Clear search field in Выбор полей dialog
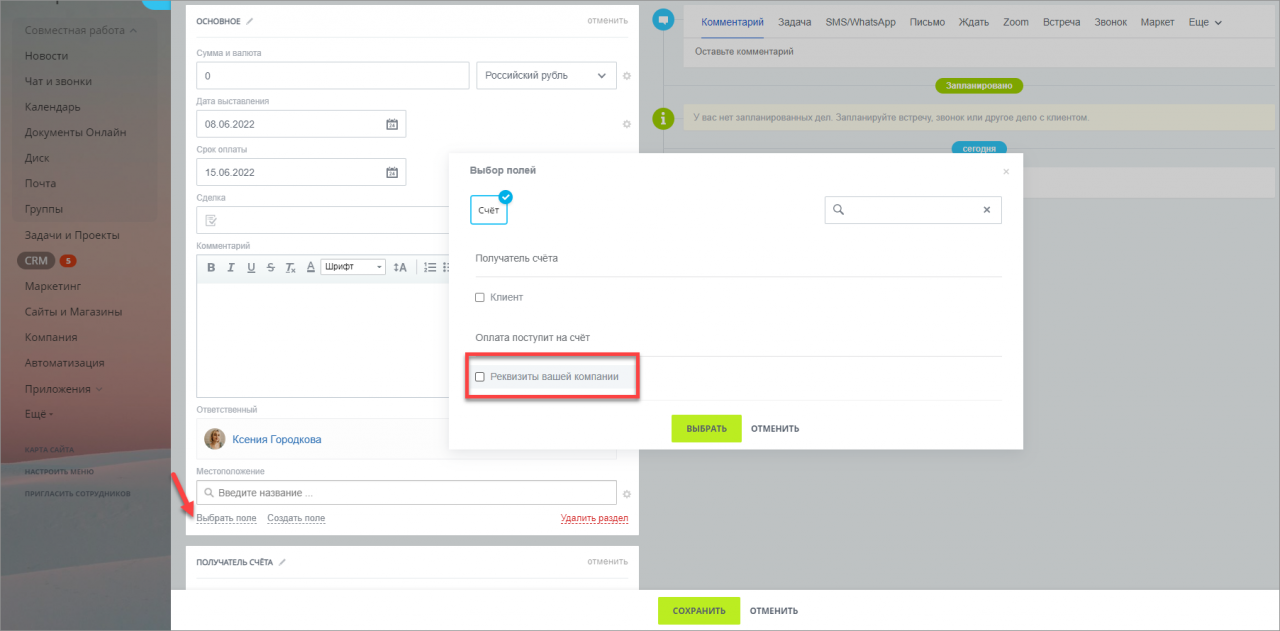The height and width of the screenshot is (631, 1280). (986, 210)
